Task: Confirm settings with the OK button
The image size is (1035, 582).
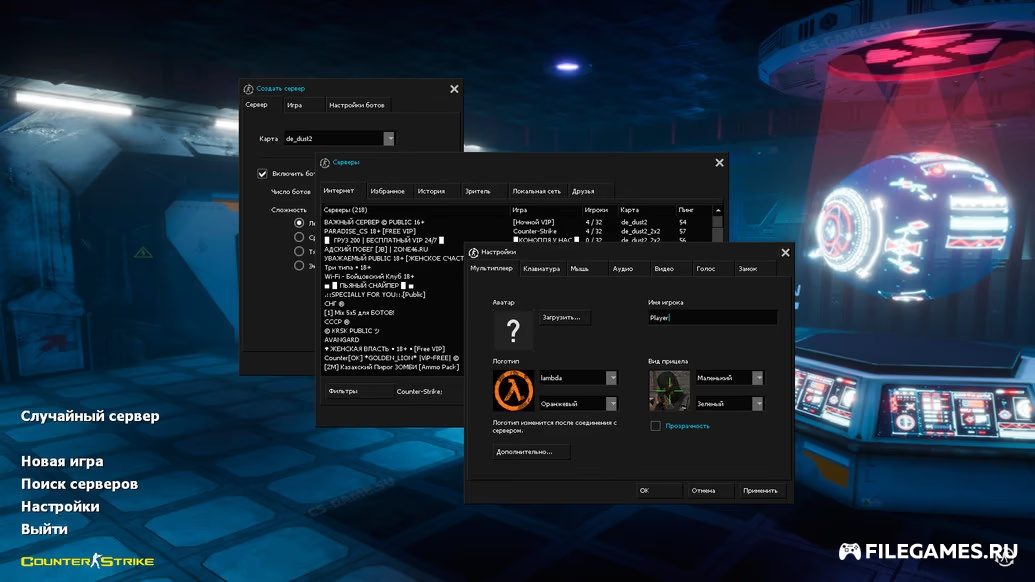Action: click(x=659, y=491)
